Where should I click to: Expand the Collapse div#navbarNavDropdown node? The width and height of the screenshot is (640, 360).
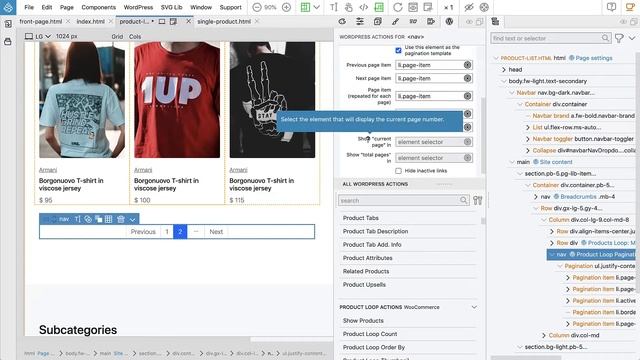tap(528, 151)
